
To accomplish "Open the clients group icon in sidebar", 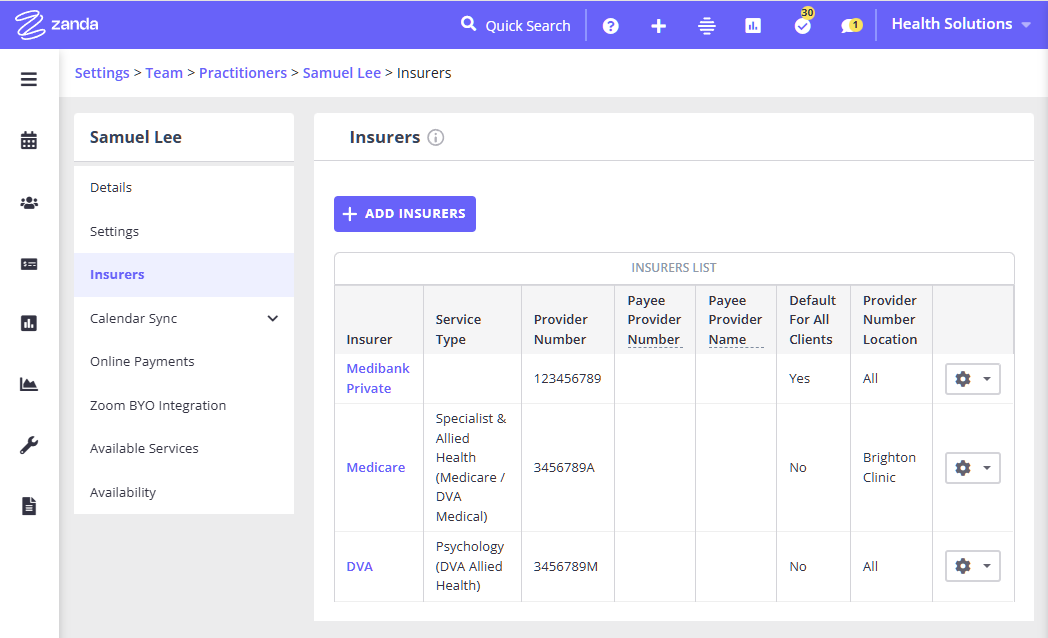I will click(29, 203).
